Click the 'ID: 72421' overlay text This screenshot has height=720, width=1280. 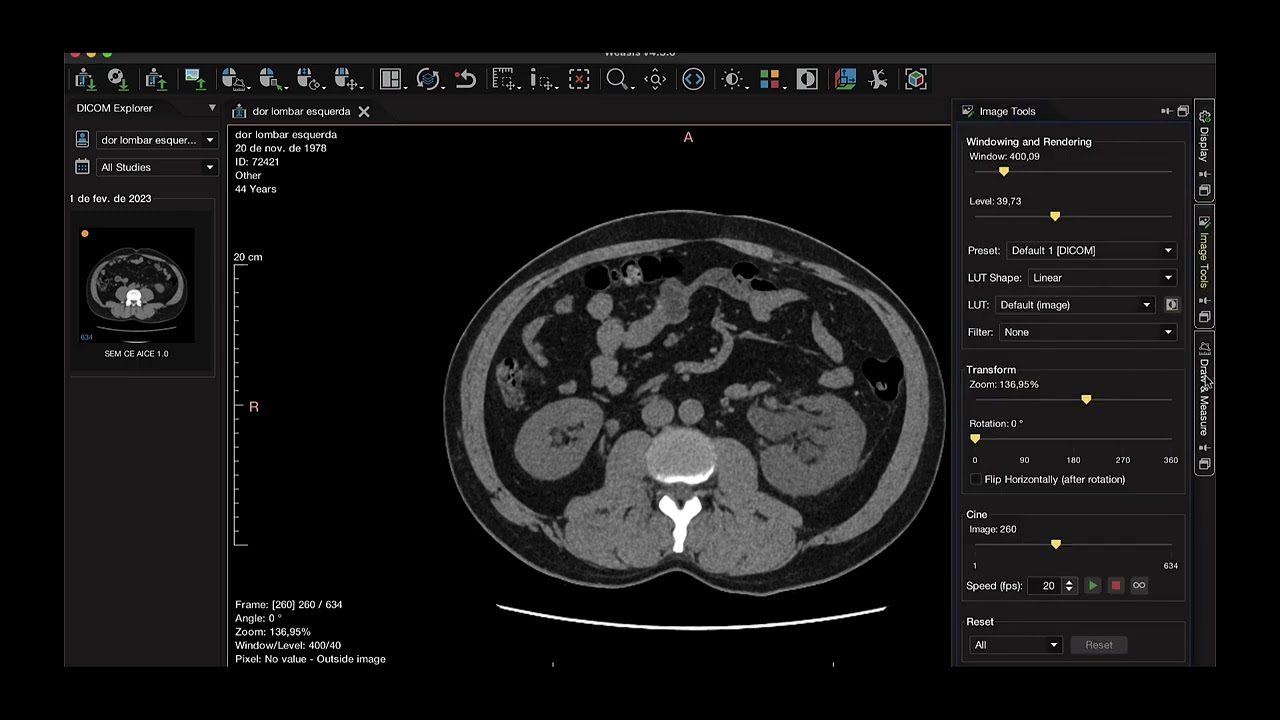click(257, 162)
